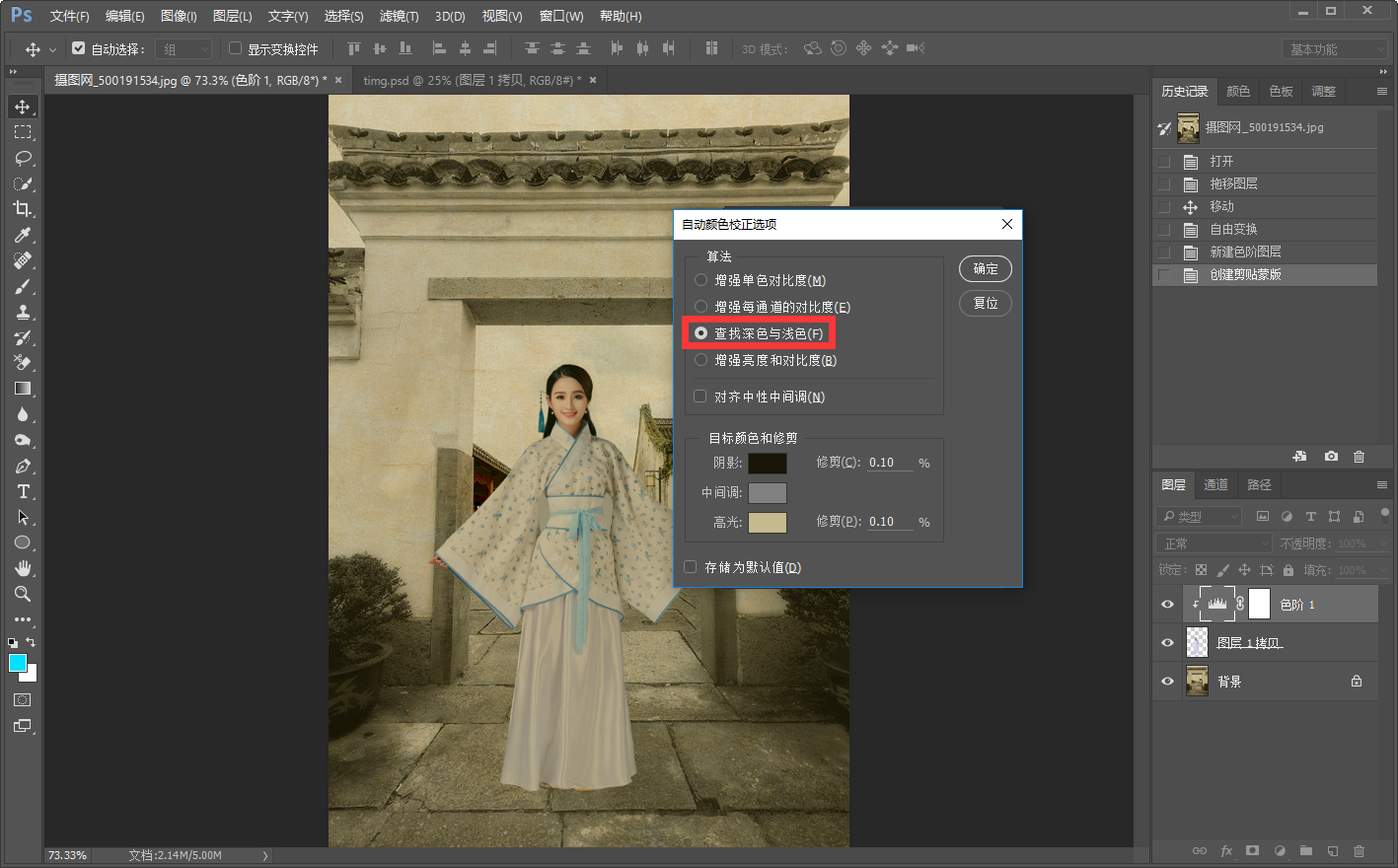This screenshot has width=1398, height=868.
Task: Check the Save as defaults checkbox
Action: (691, 567)
